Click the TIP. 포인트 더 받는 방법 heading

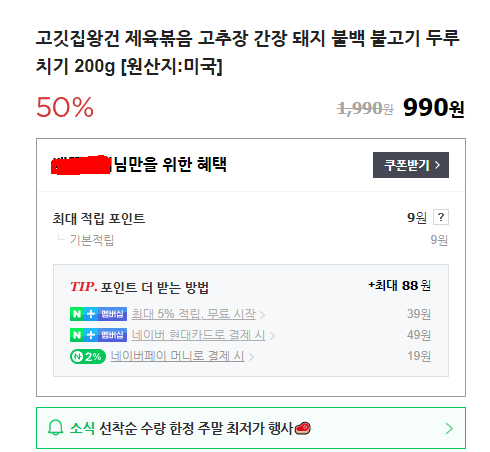[139, 287]
